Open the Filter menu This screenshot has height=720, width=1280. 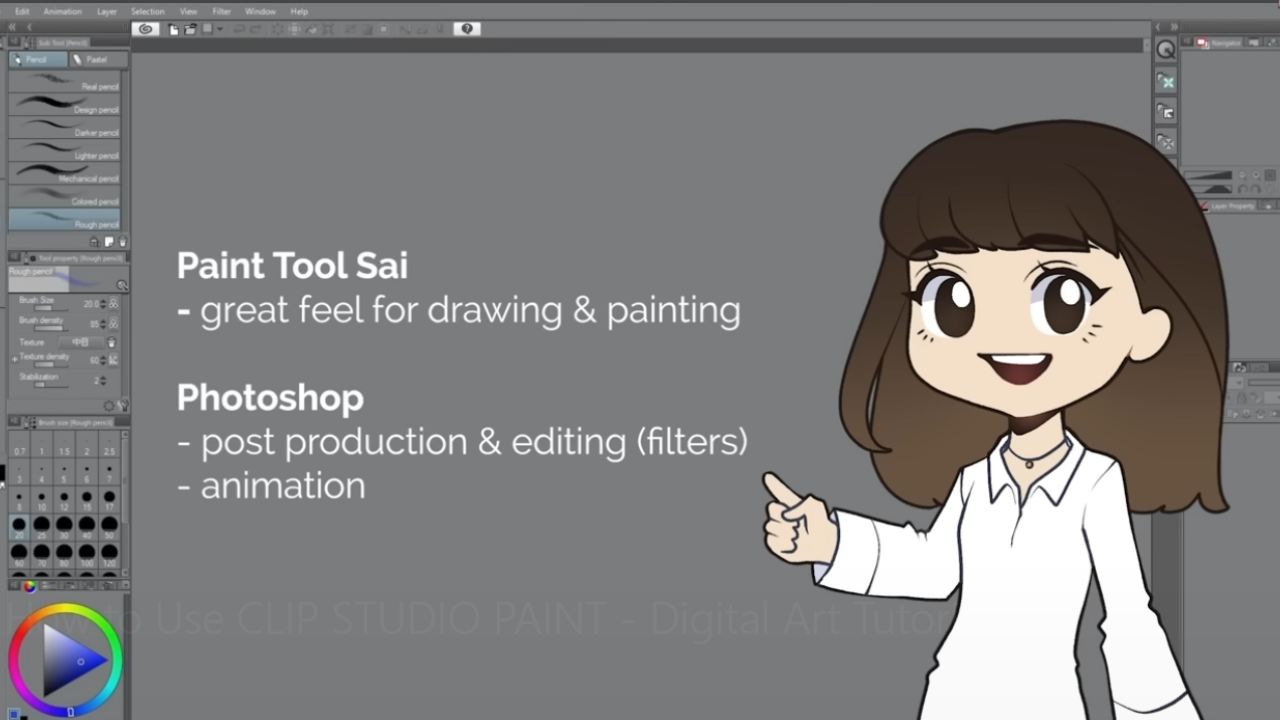[222, 11]
